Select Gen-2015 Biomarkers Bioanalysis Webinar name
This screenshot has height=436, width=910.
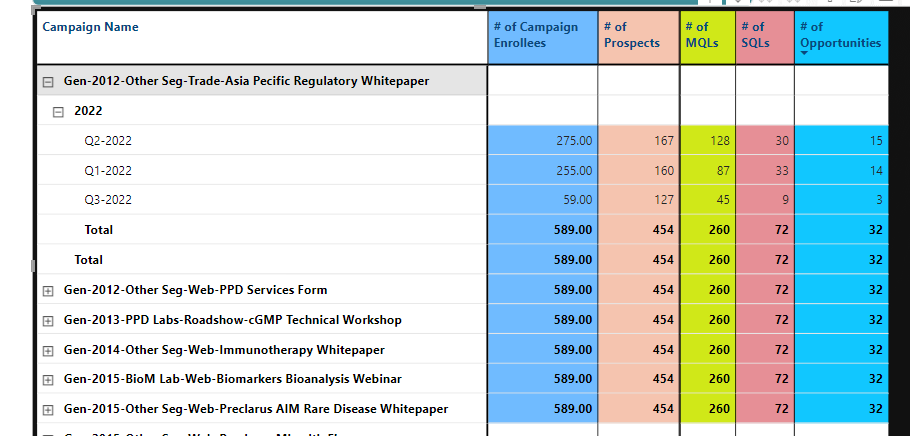tap(233, 379)
